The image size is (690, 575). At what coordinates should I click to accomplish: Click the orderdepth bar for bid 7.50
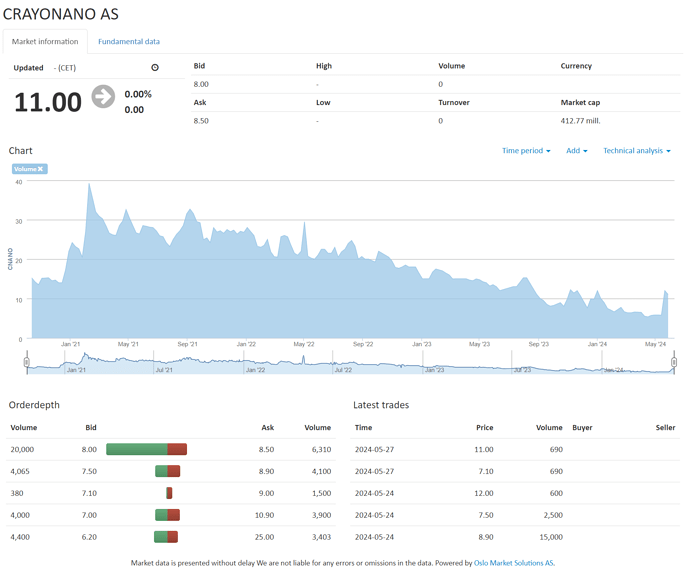coord(167,471)
